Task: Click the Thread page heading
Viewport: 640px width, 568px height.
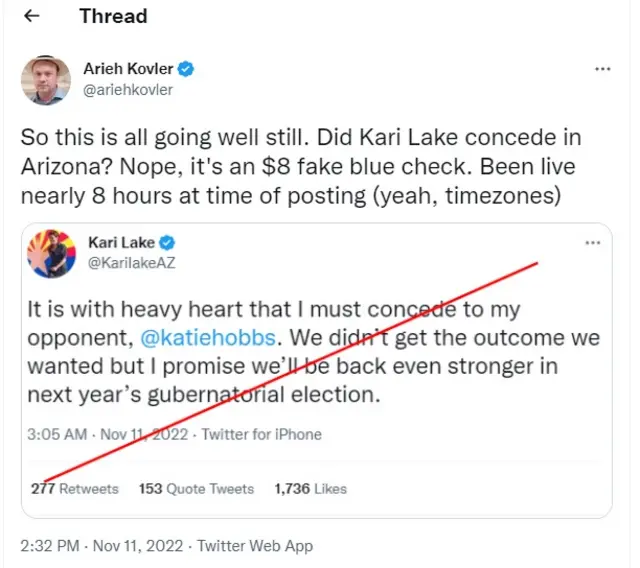Action: pyautogui.click(x=113, y=16)
